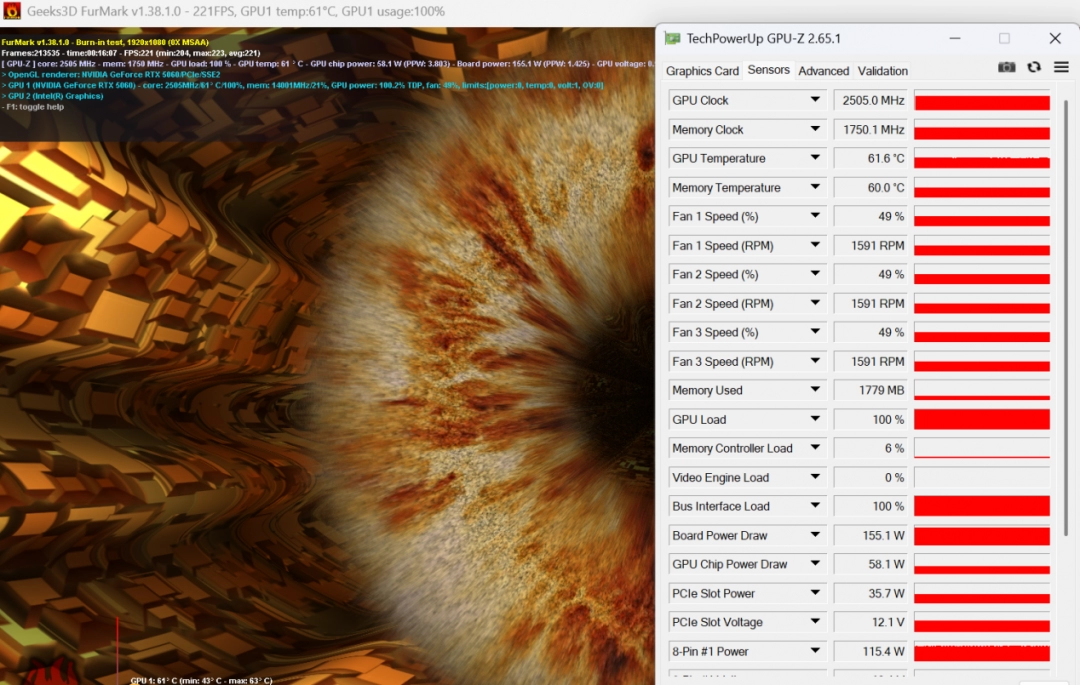Open the Memory Used sensor dropdown
1080x685 pixels.
pyautogui.click(x=815, y=391)
